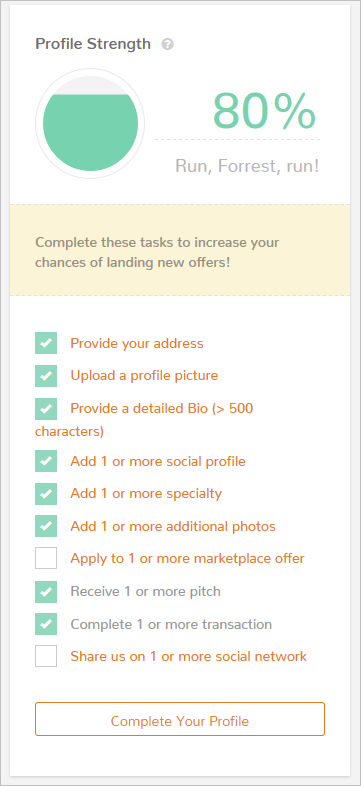This screenshot has width=361, height=786.
Task: Check the Apply to marketplace offer box
Action: (x=46, y=558)
